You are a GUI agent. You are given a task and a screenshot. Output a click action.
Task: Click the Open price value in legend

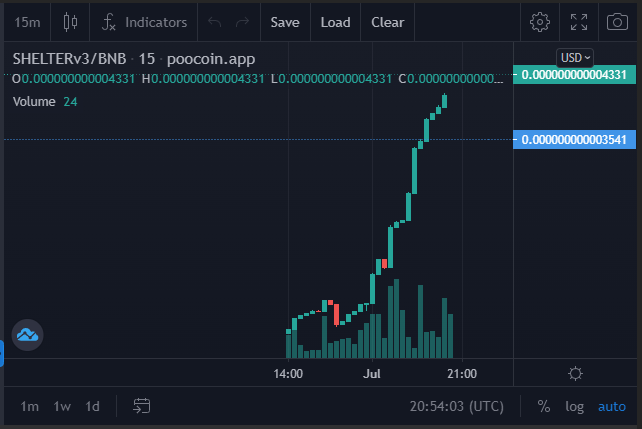tap(78, 79)
